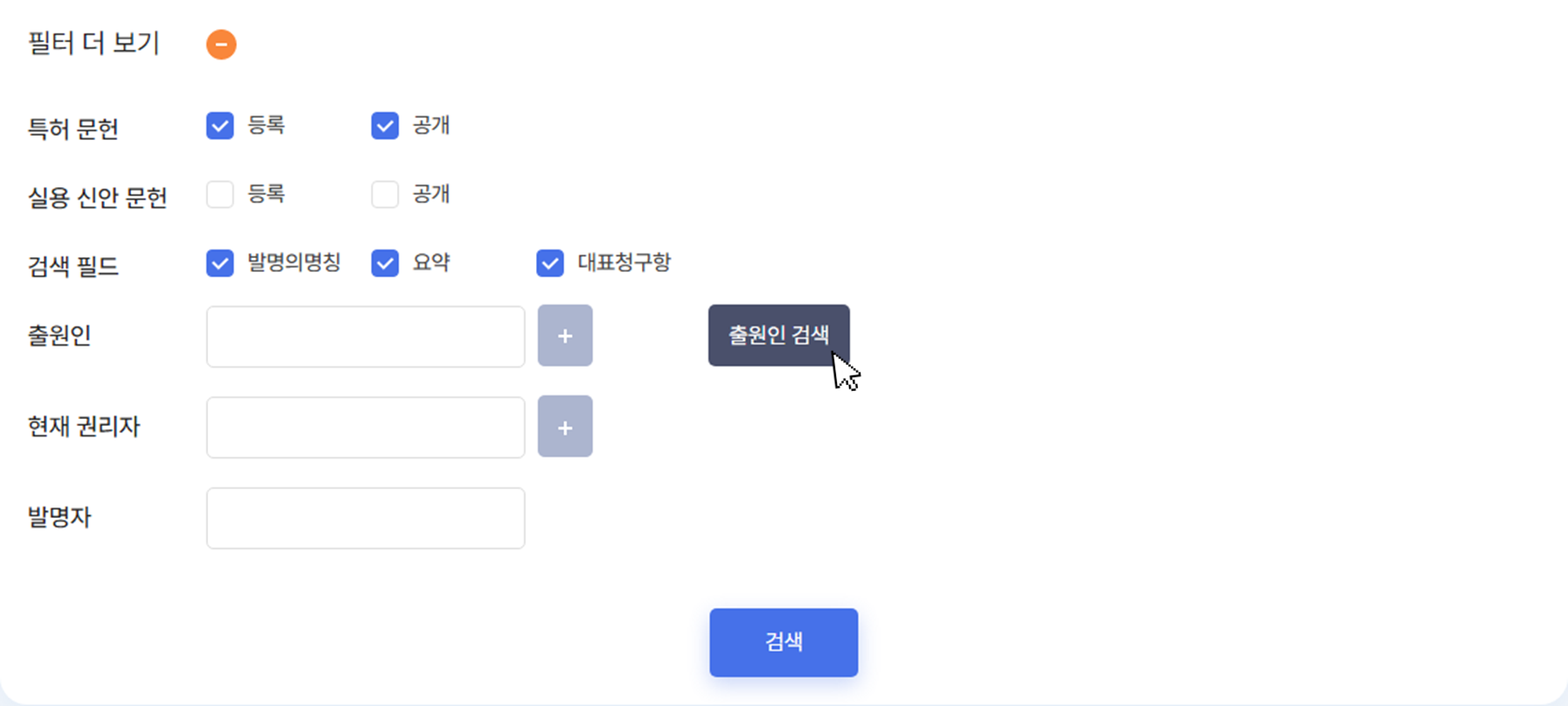The width and height of the screenshot is (1568, 706).
Task: Uncheck 공개 for 특허 문헌
Action: (385, 126)
